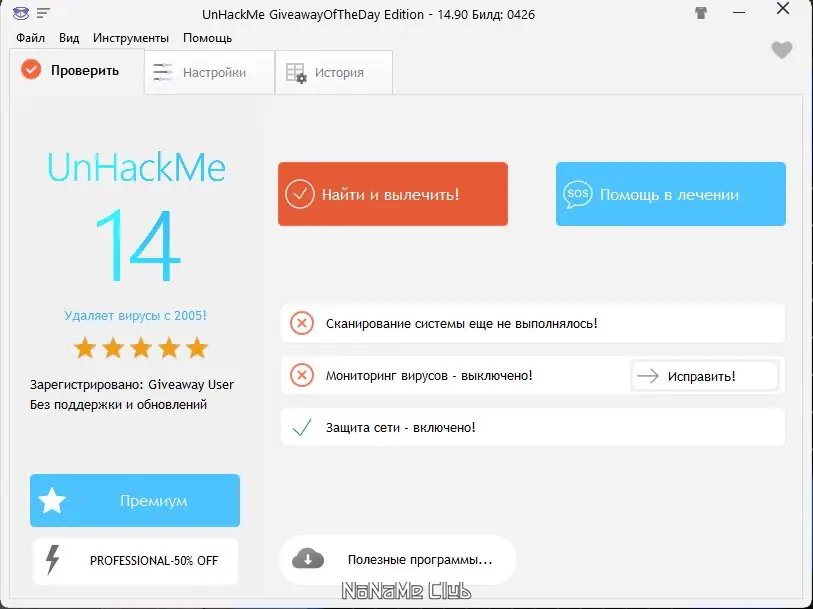Open the Помощь menu
The image size is (813, 609).
[x=207, y=38]
